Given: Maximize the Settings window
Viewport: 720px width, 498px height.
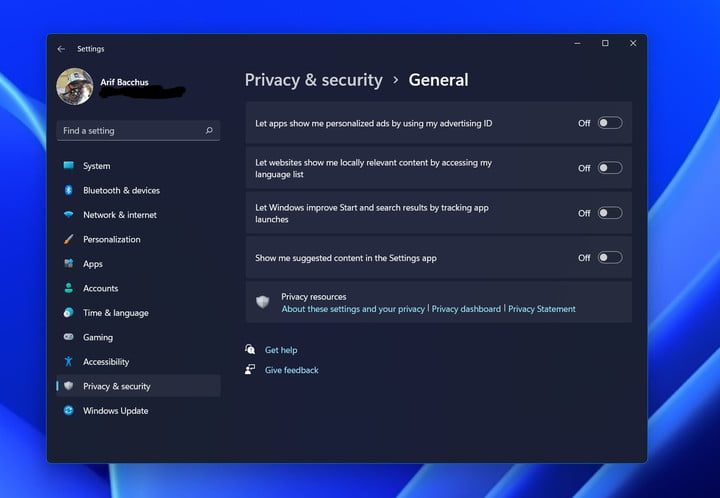Looking at the screenshot, I should coord(605,43).
